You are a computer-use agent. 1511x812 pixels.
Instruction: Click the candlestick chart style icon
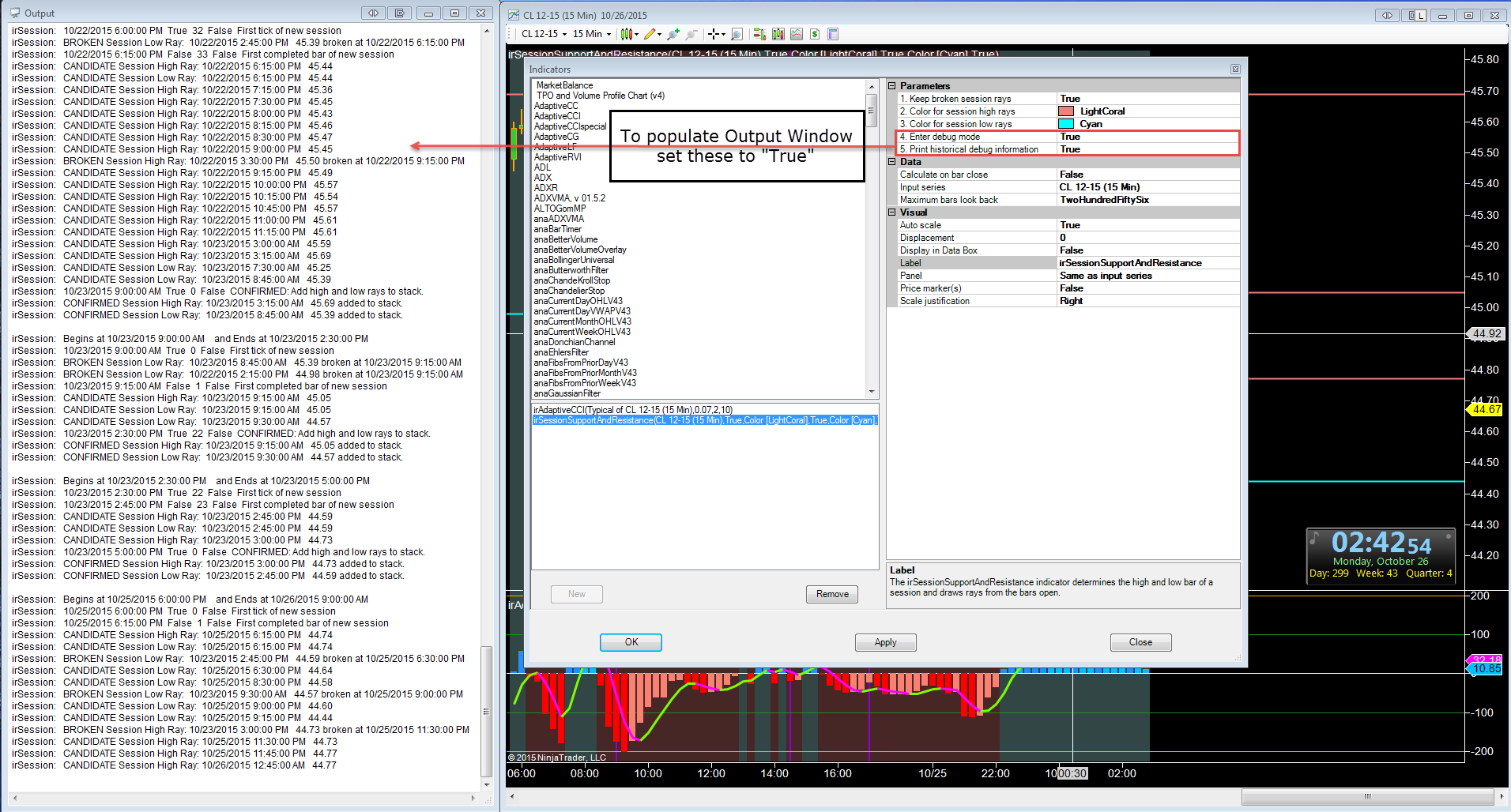(x=627, y=34)
